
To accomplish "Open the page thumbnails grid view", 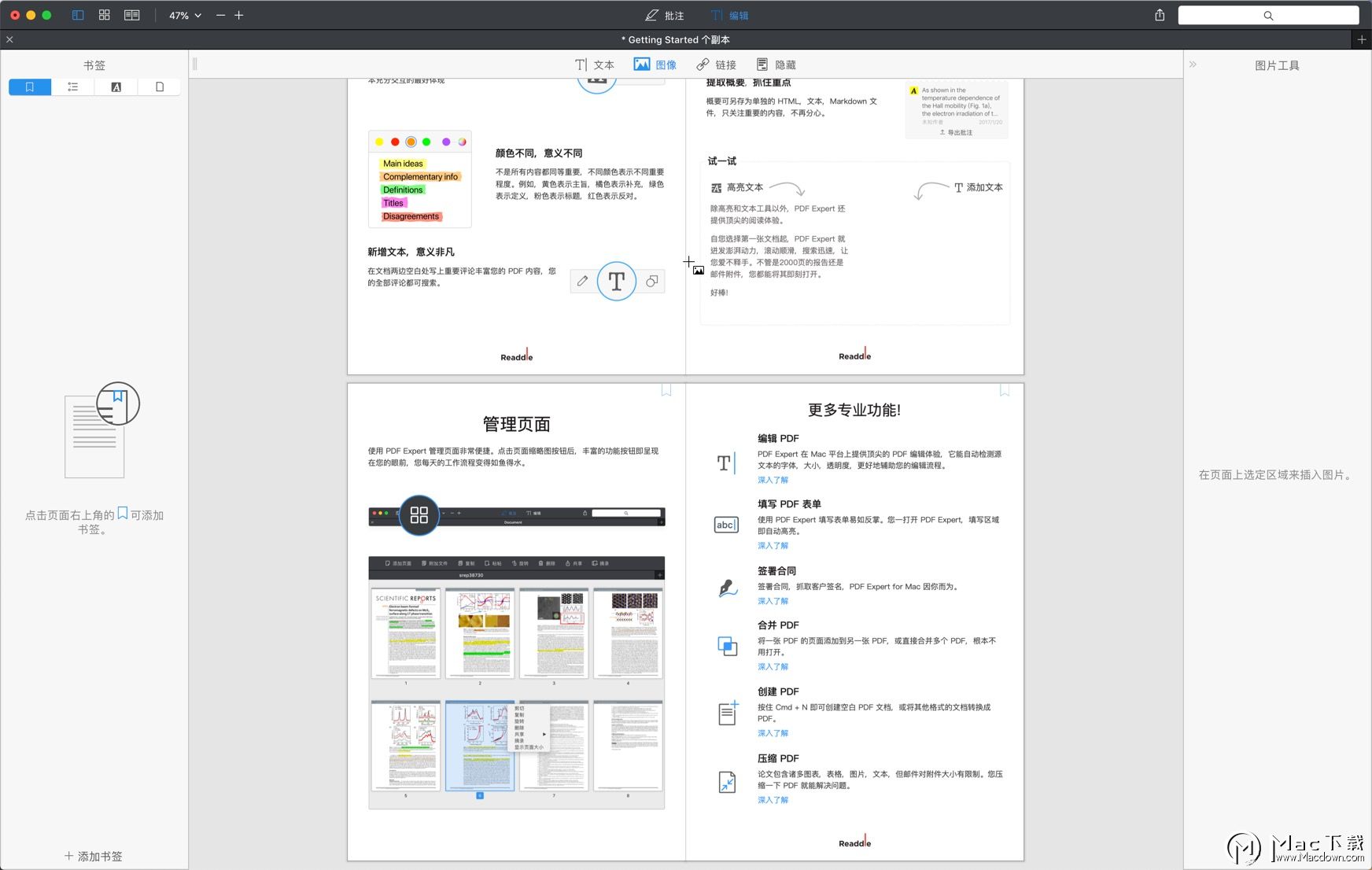I will 104,15.
